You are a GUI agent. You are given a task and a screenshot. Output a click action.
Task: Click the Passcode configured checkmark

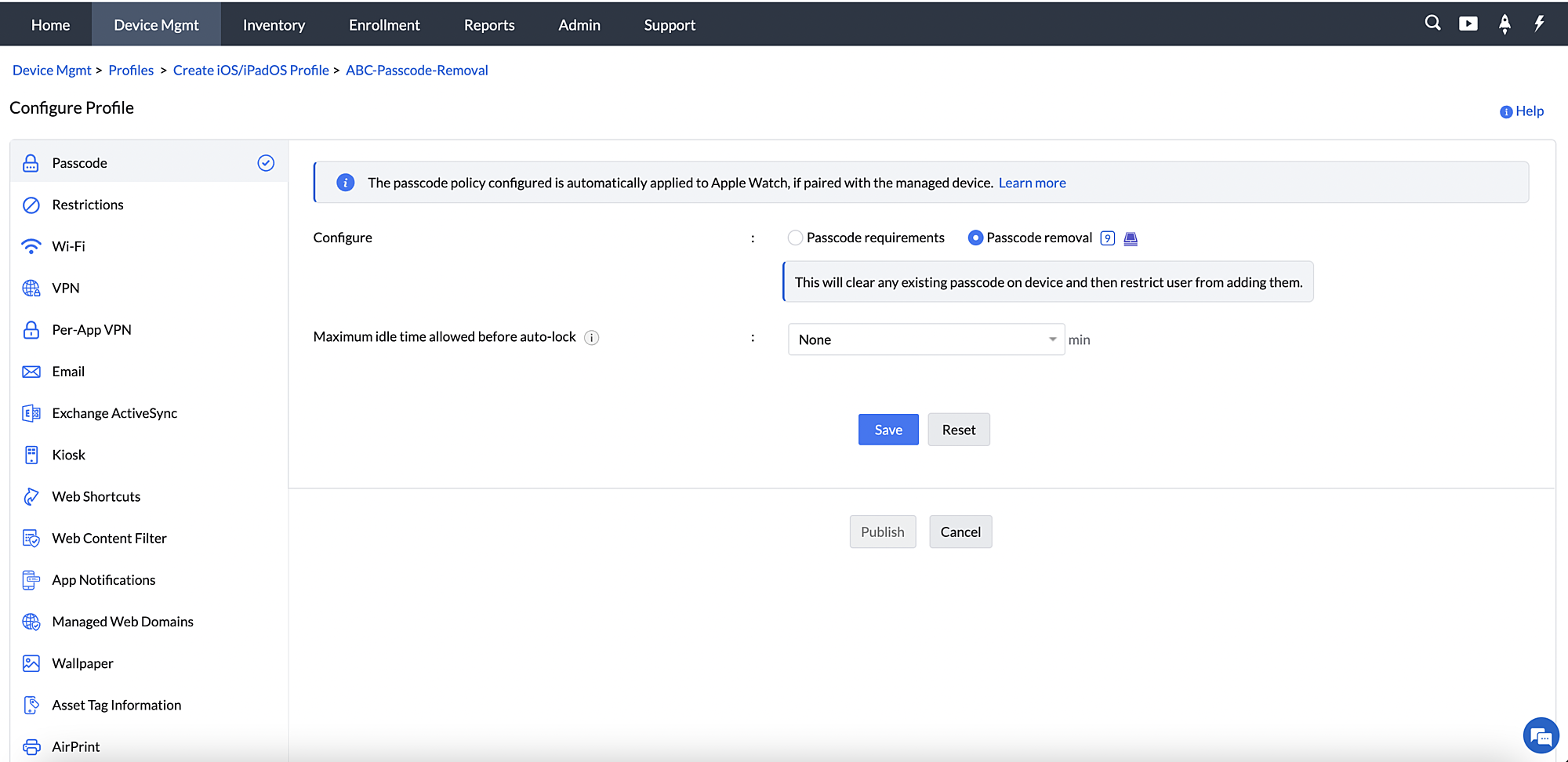[x=266, y=163]
